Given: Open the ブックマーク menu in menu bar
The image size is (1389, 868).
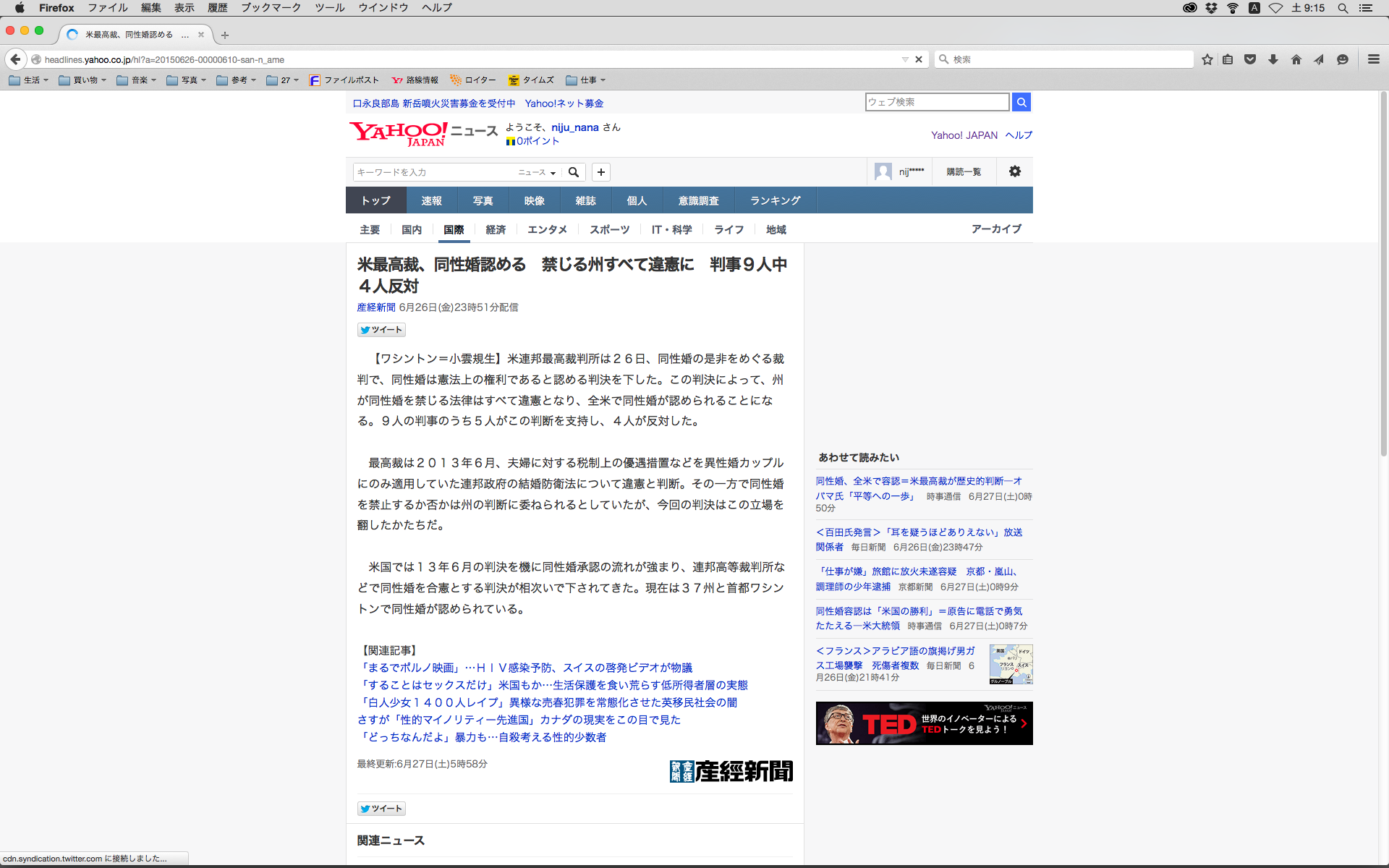Looking at the screenshot, I should pyautogui.click(x=271, y=8).
